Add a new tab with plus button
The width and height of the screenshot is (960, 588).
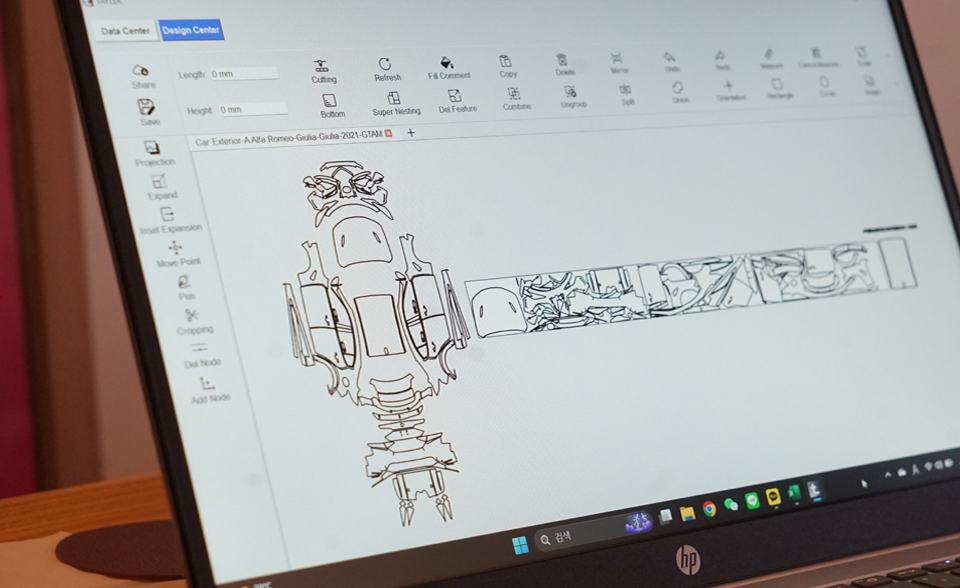point(410,133)
